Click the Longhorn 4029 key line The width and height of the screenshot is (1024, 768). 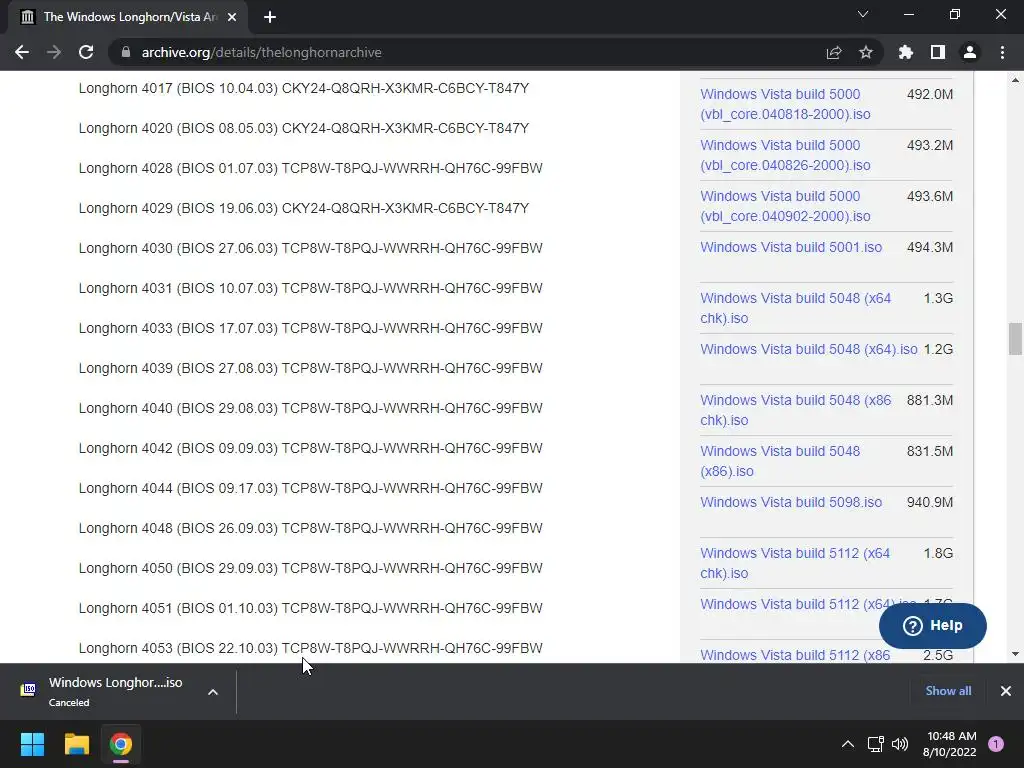click(304, 208)
